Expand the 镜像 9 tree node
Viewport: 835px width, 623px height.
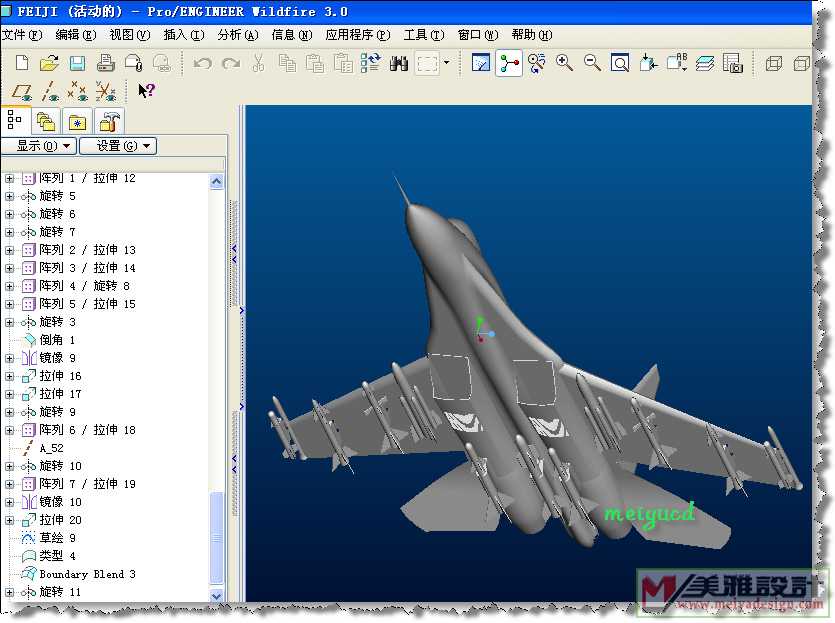point(10,358)
